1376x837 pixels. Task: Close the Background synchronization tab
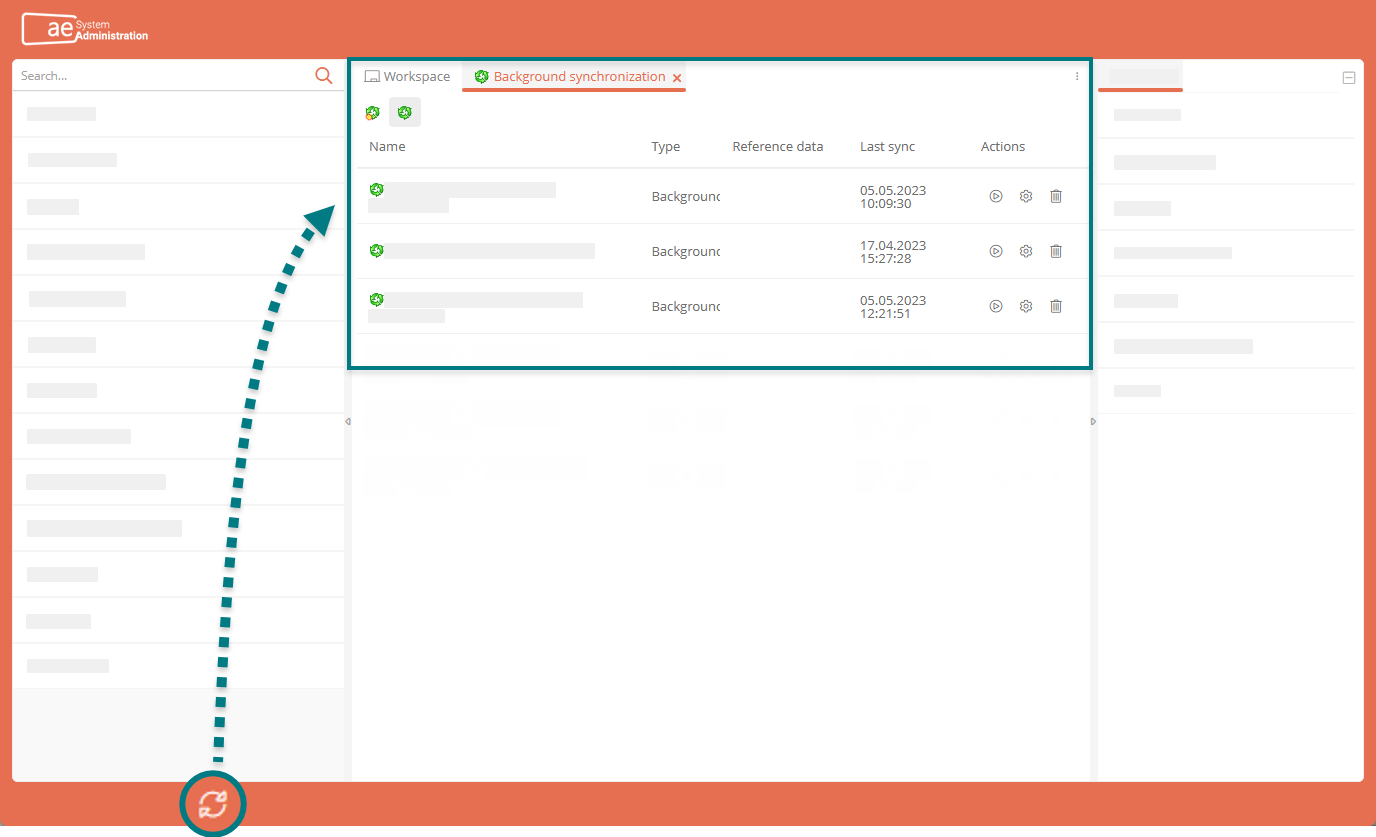point(677,78)
